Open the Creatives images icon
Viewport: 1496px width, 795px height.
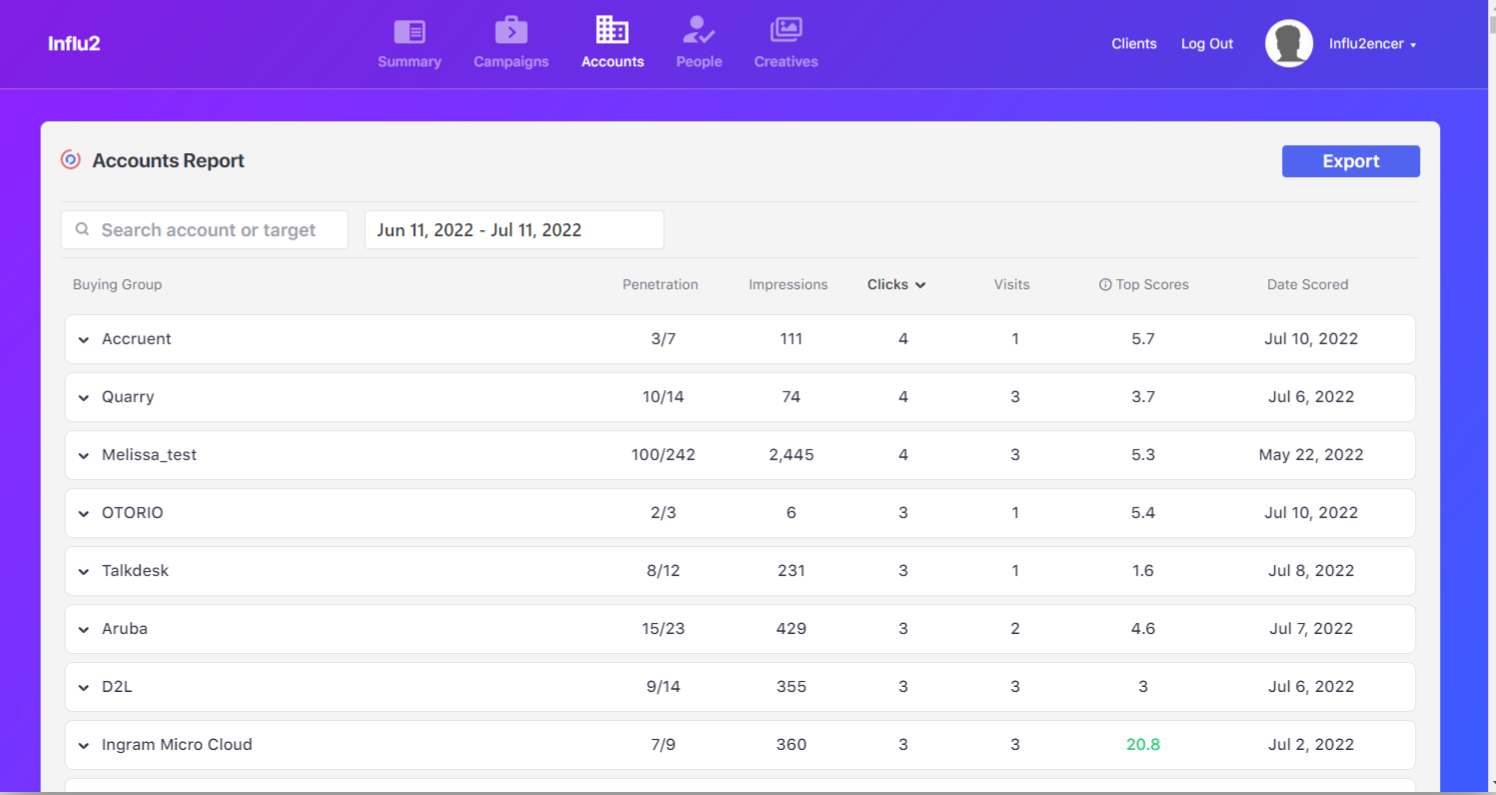[x=786, y=30]
